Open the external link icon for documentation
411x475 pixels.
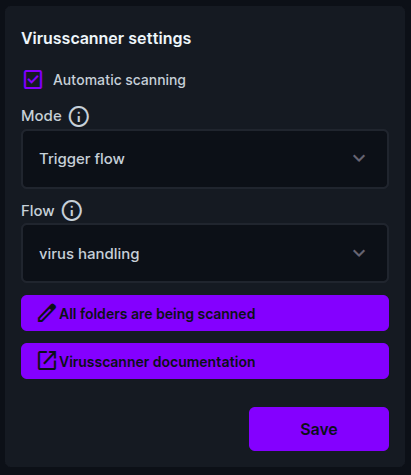tap(47, 361)
